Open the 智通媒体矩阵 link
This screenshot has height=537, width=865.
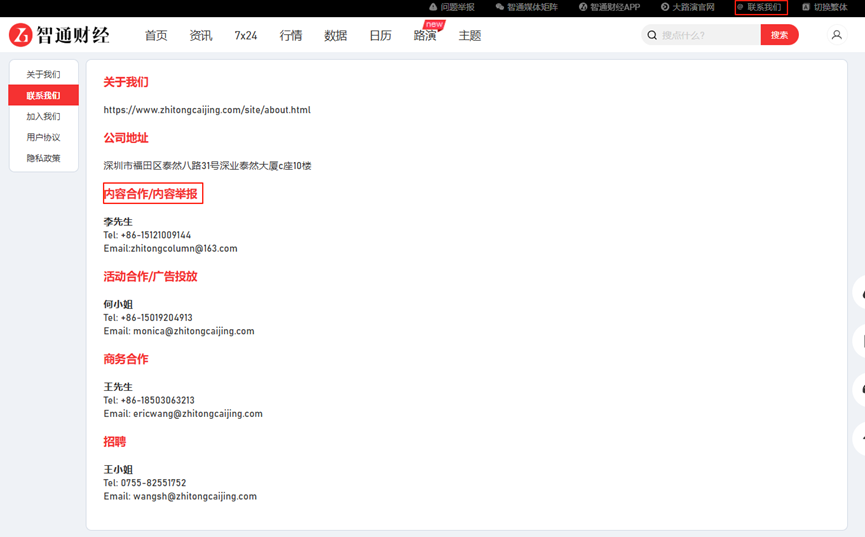click(526, 7)
